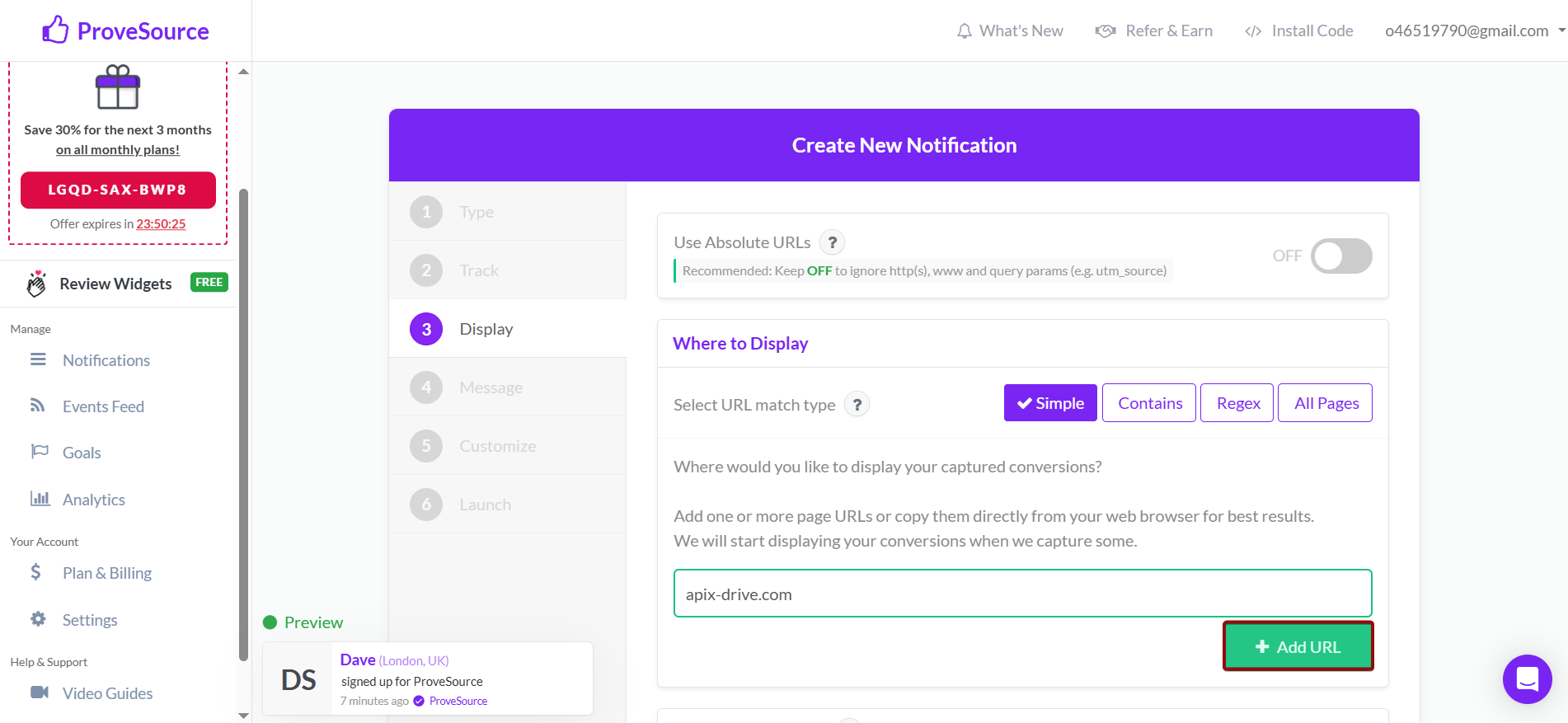Go to step 4 Message
Image resolution: width=1568 pixels, height=723 pixels.
pos(508,387)
